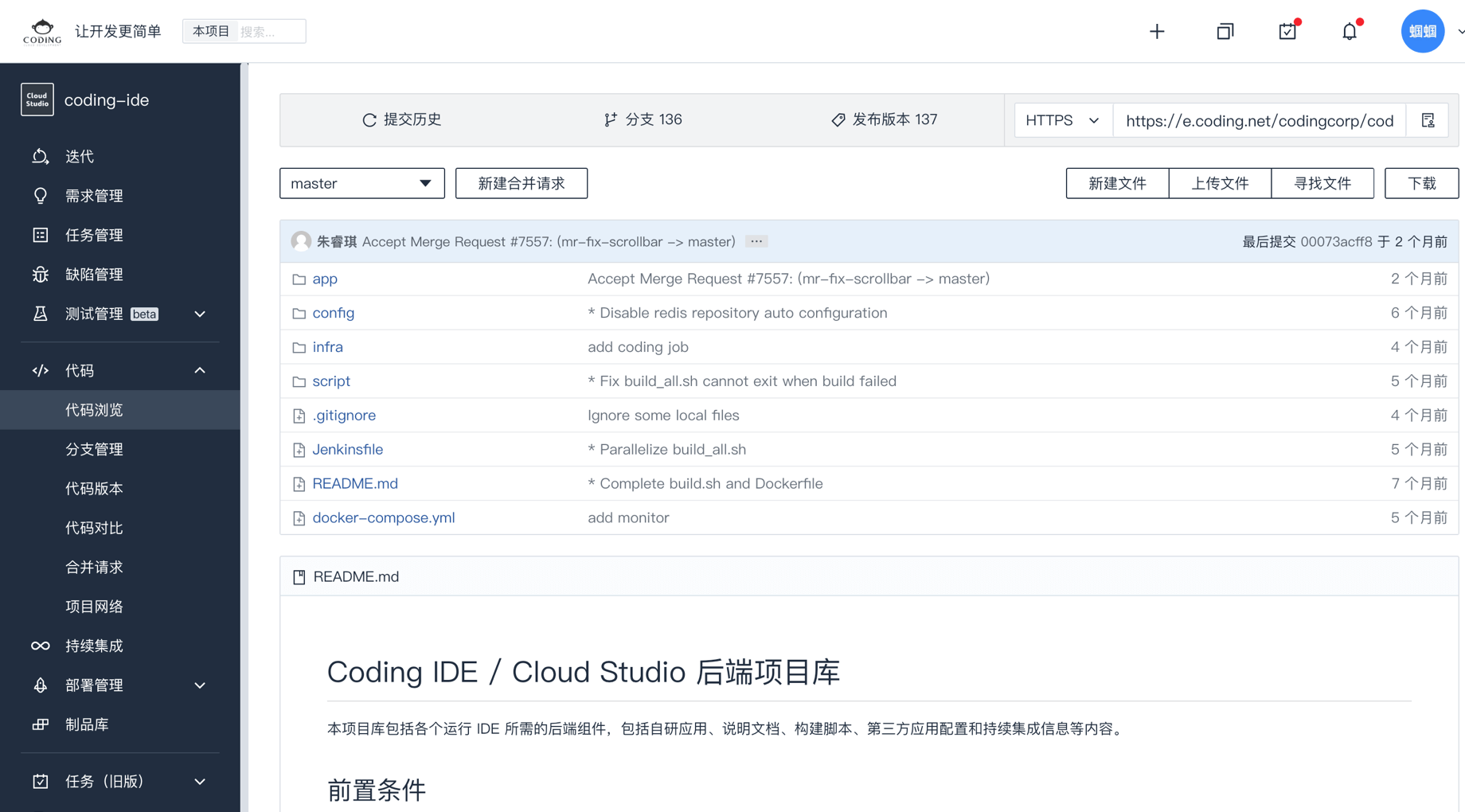Open the Jenkinsfile link
Viewport: 1465px width, 812px height.
(348, 450)
